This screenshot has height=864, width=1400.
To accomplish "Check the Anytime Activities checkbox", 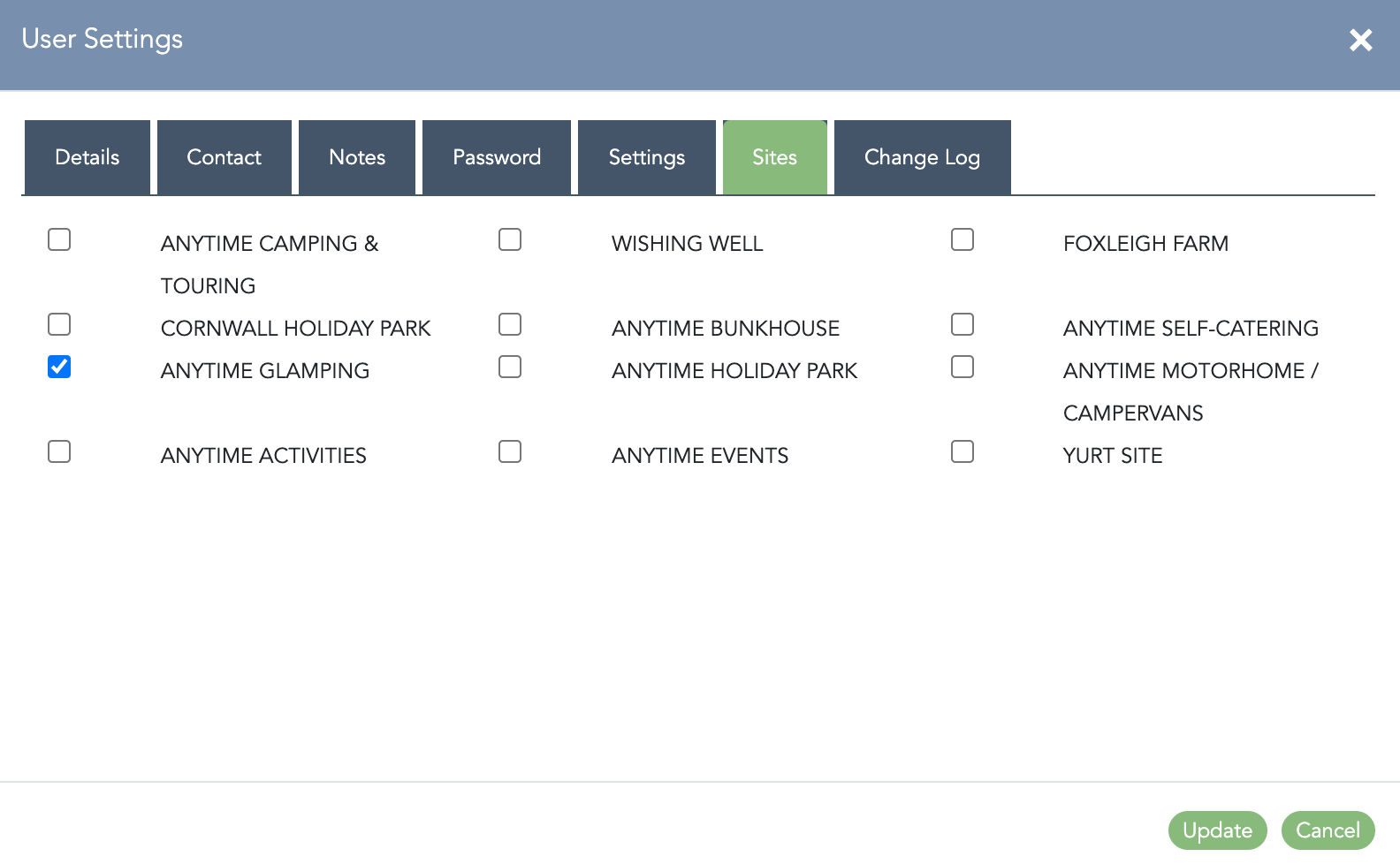I will click(59, 451).
